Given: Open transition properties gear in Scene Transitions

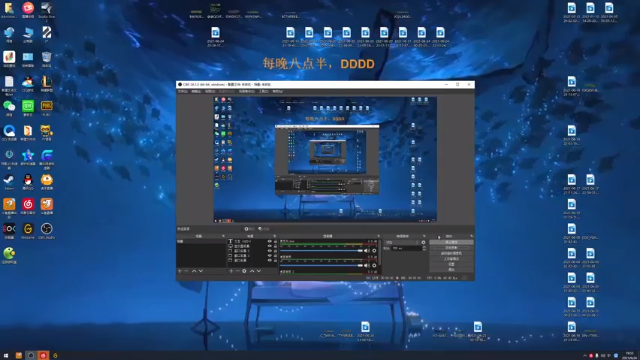Looking at the screenshot, I should coord(424,242).
